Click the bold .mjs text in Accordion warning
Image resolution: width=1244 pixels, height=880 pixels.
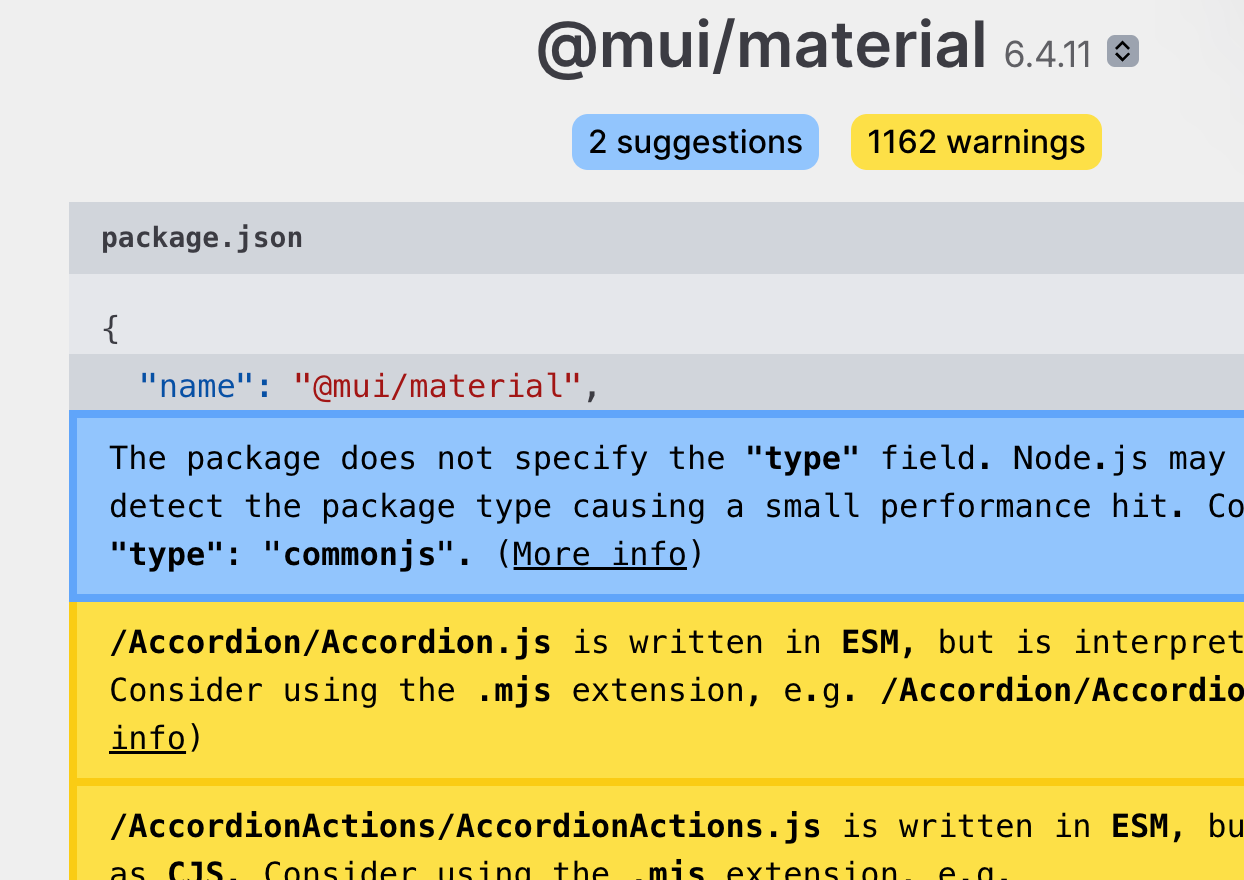click(514, 690)
